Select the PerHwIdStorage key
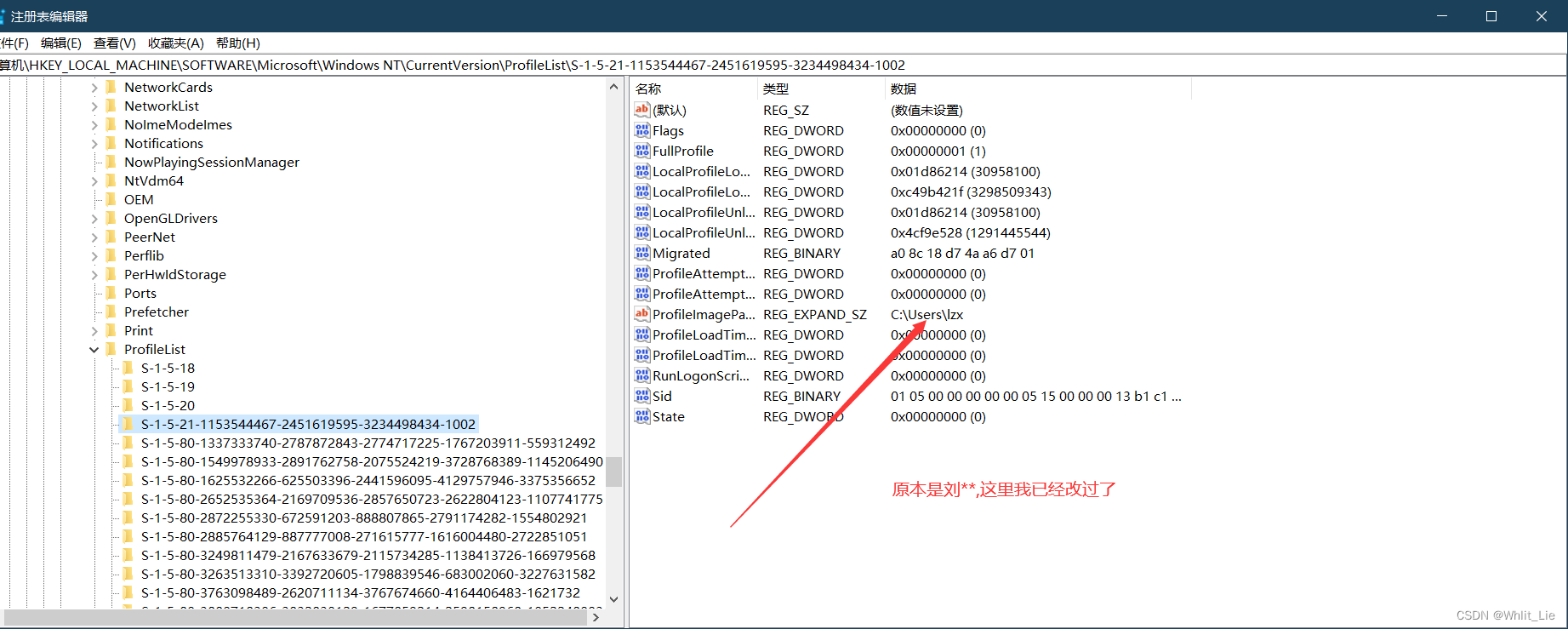 (x=175, y=274)
